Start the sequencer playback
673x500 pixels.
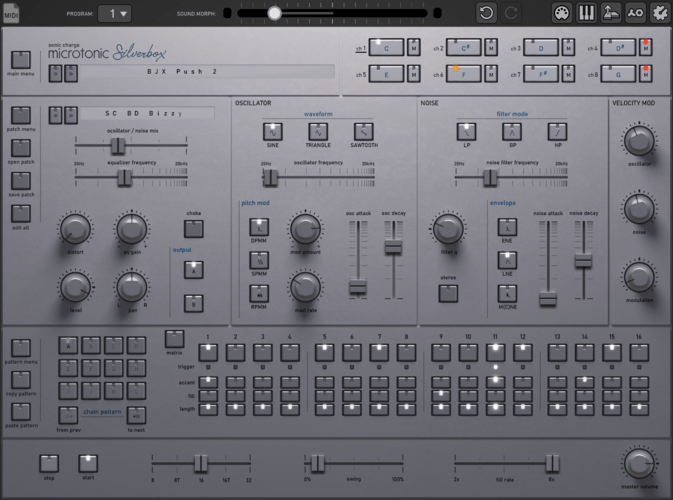(88, 464)
